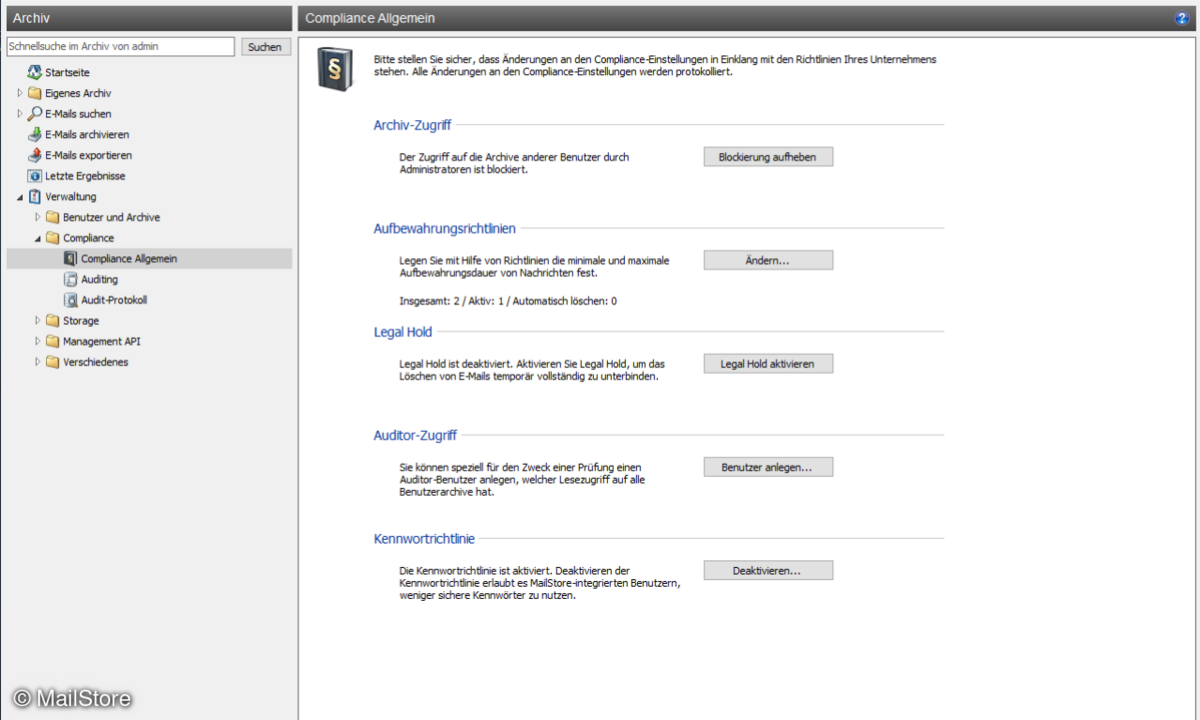1200x720 pixels.
Task: Click the Startseite home icon
Action: pos(35,72)
